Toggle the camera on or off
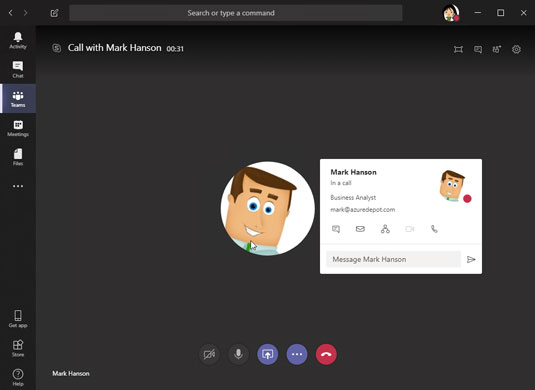The image size is (535, 390). [x=209, y=354]
